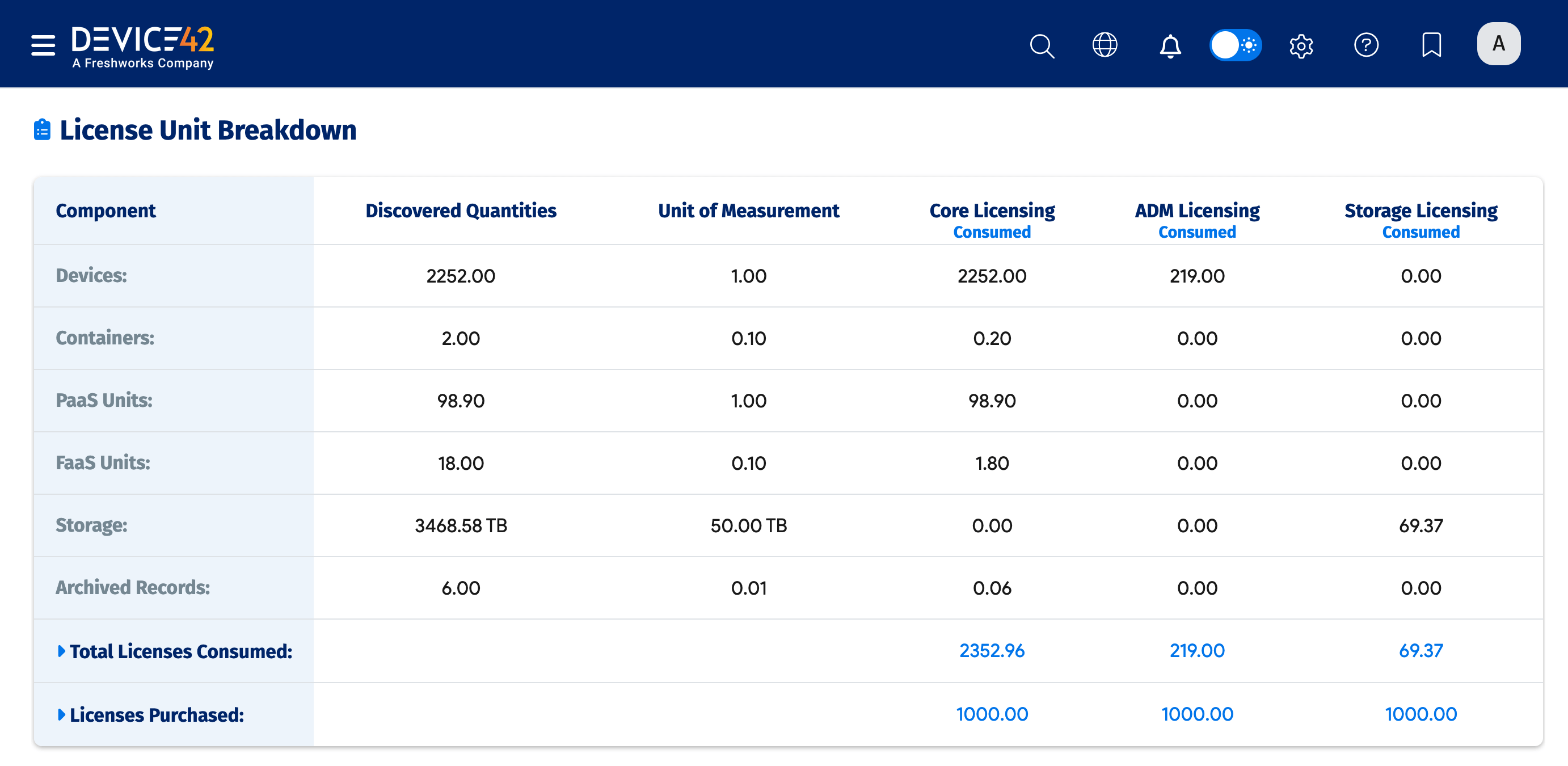Open the search magnifier icon
The image size is (1568, 766).
(1042, 45)
